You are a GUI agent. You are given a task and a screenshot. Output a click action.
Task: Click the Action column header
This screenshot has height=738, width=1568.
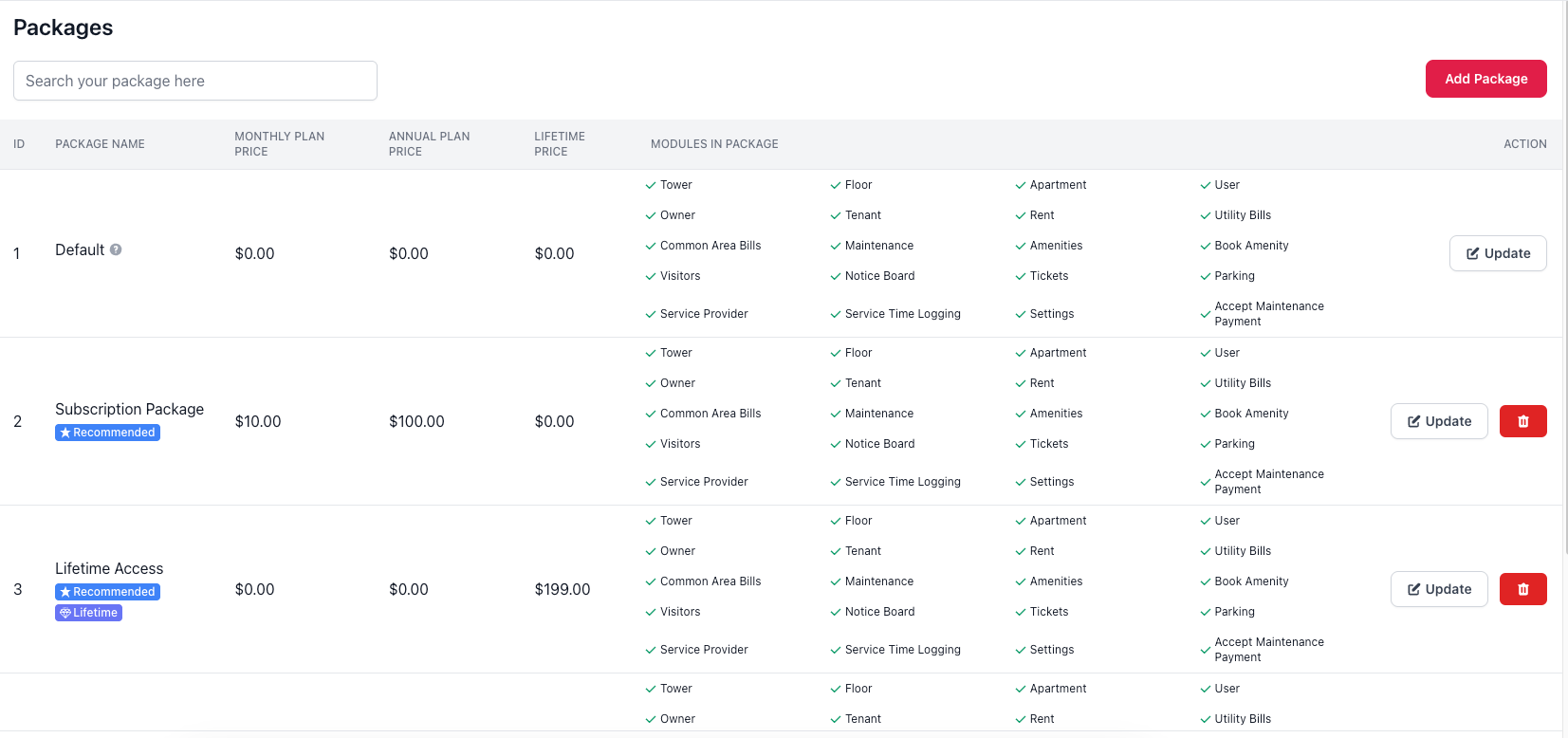1524,144
